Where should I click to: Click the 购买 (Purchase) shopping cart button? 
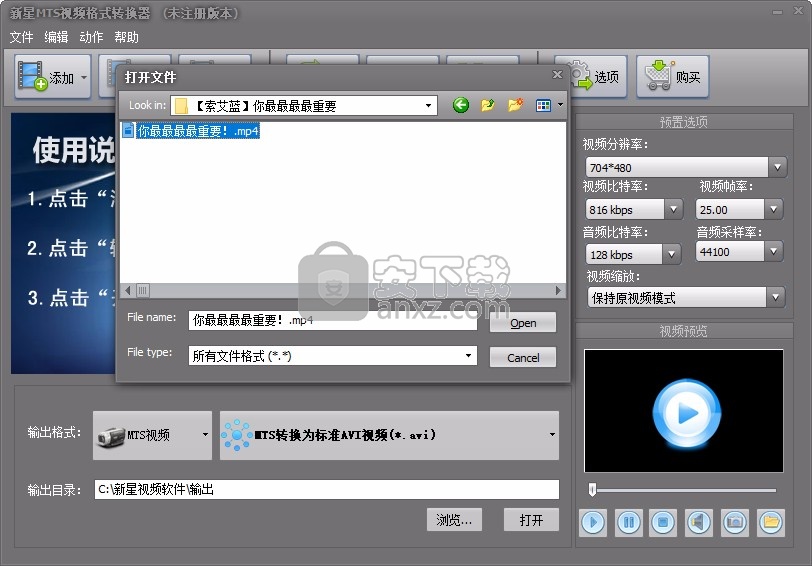[672, 77]
